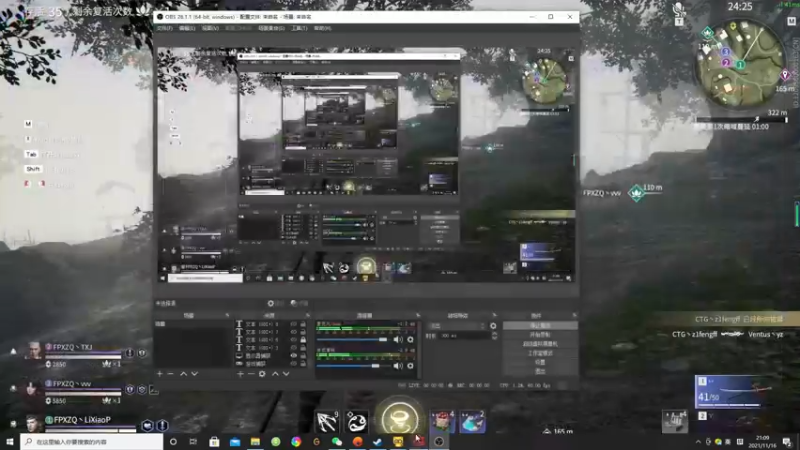The width and height of the screenshot is (800, 450).
Task: Open Task View from the taskbar
Action: (x=193, y=442)
